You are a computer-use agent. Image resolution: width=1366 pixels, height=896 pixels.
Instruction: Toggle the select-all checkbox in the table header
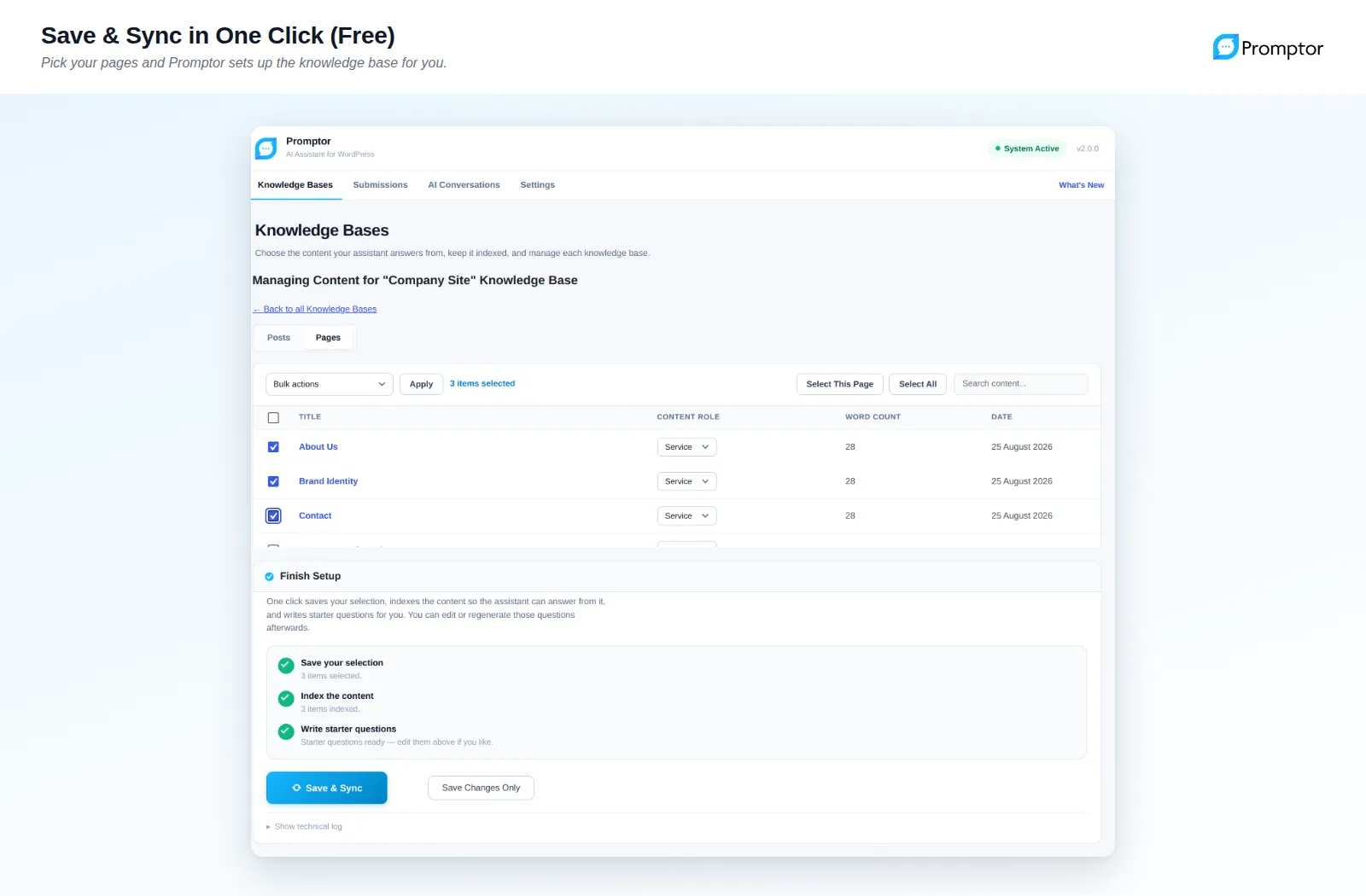pos(273,417)
